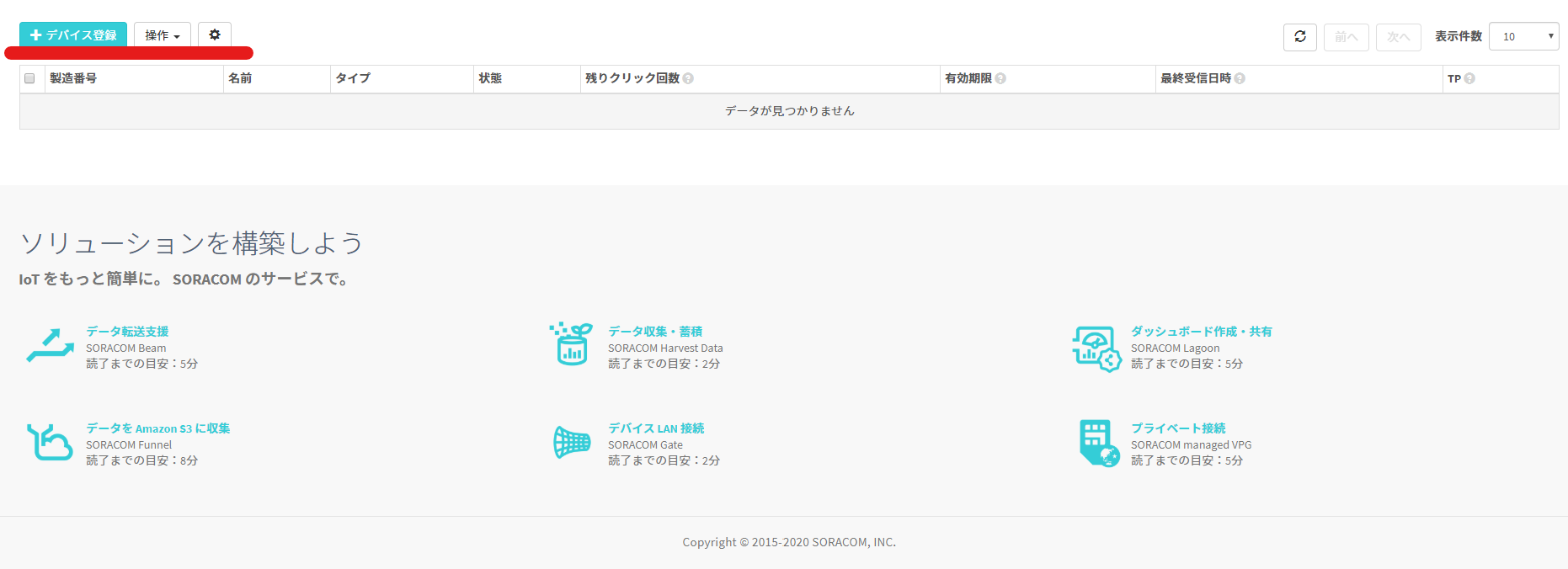This screenshot has width=1568, height=569.
Task: Click help icon next to 残りクリック回数
Action: click(688, 78)
